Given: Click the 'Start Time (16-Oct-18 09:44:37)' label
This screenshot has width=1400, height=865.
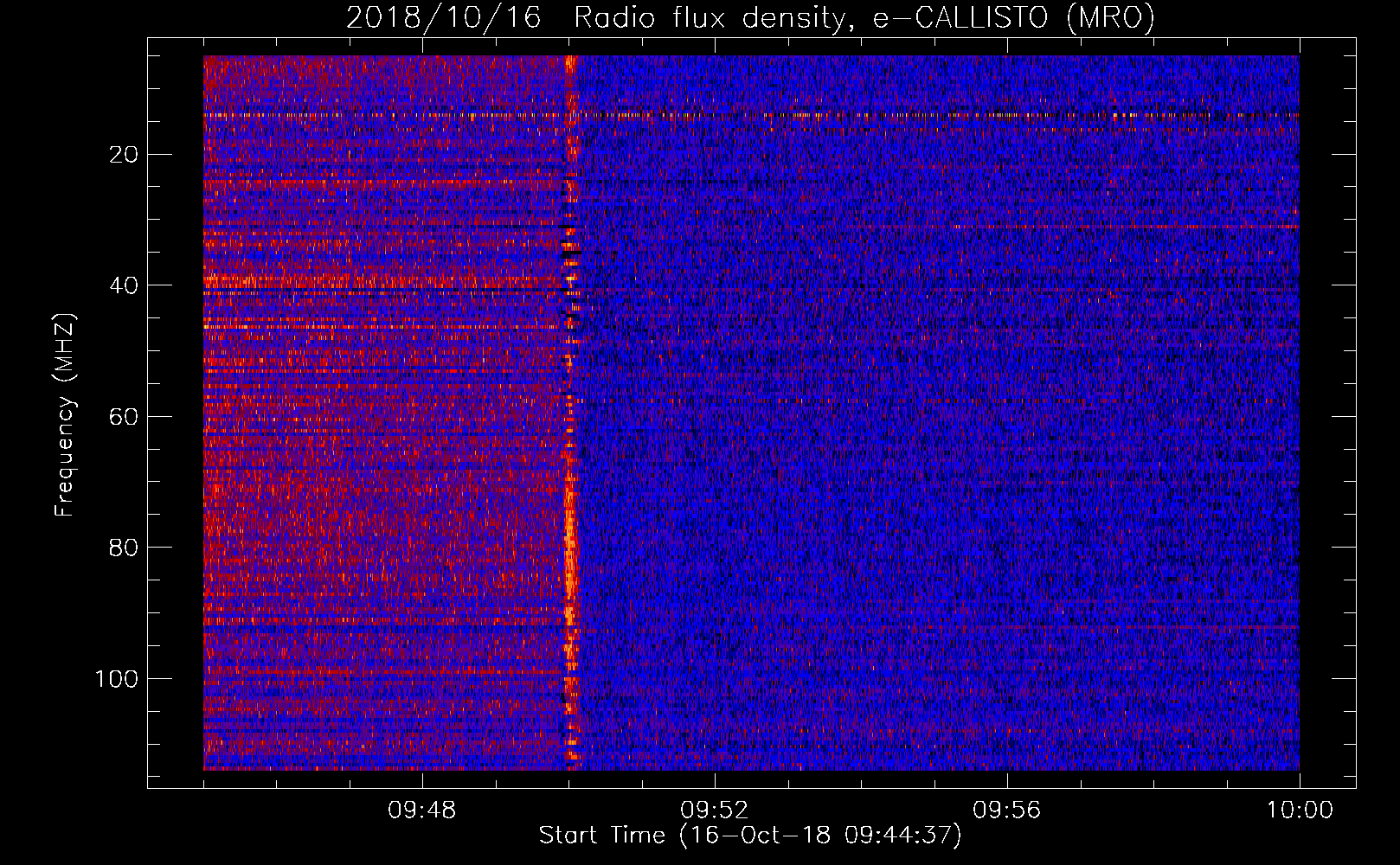Looking at the screenshot, I should (x=750, y=836).
